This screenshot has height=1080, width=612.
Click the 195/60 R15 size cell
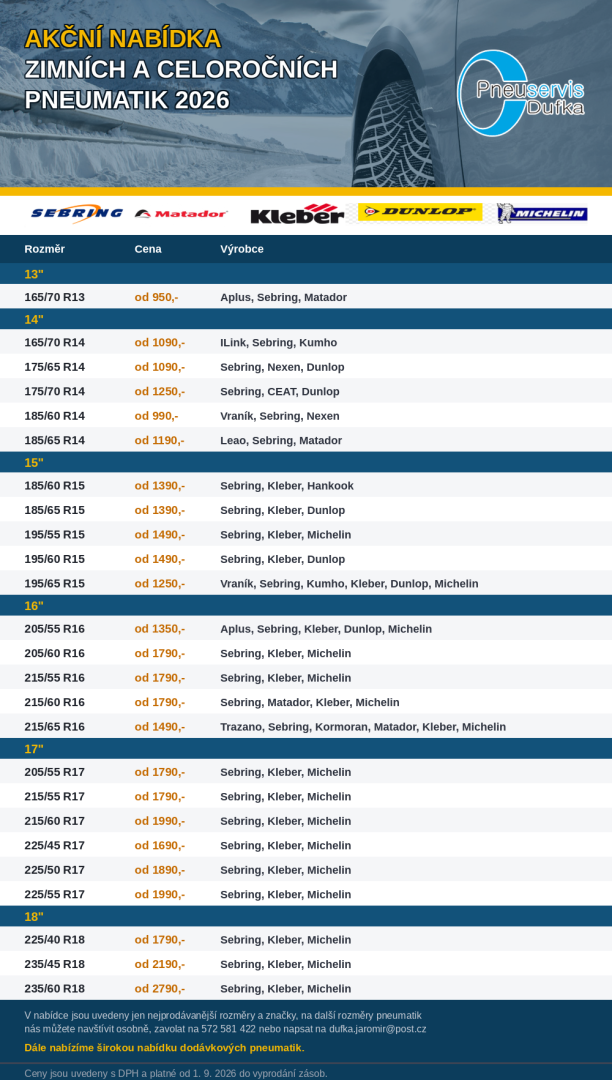click(54, 559)
